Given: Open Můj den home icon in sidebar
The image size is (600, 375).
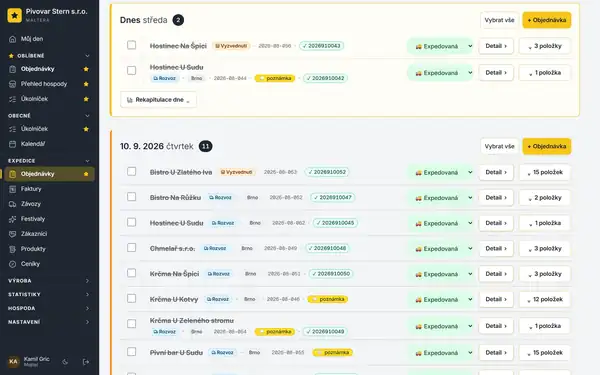Looking at the screenshot, I should pyautogui.click(x=13, y=39).
